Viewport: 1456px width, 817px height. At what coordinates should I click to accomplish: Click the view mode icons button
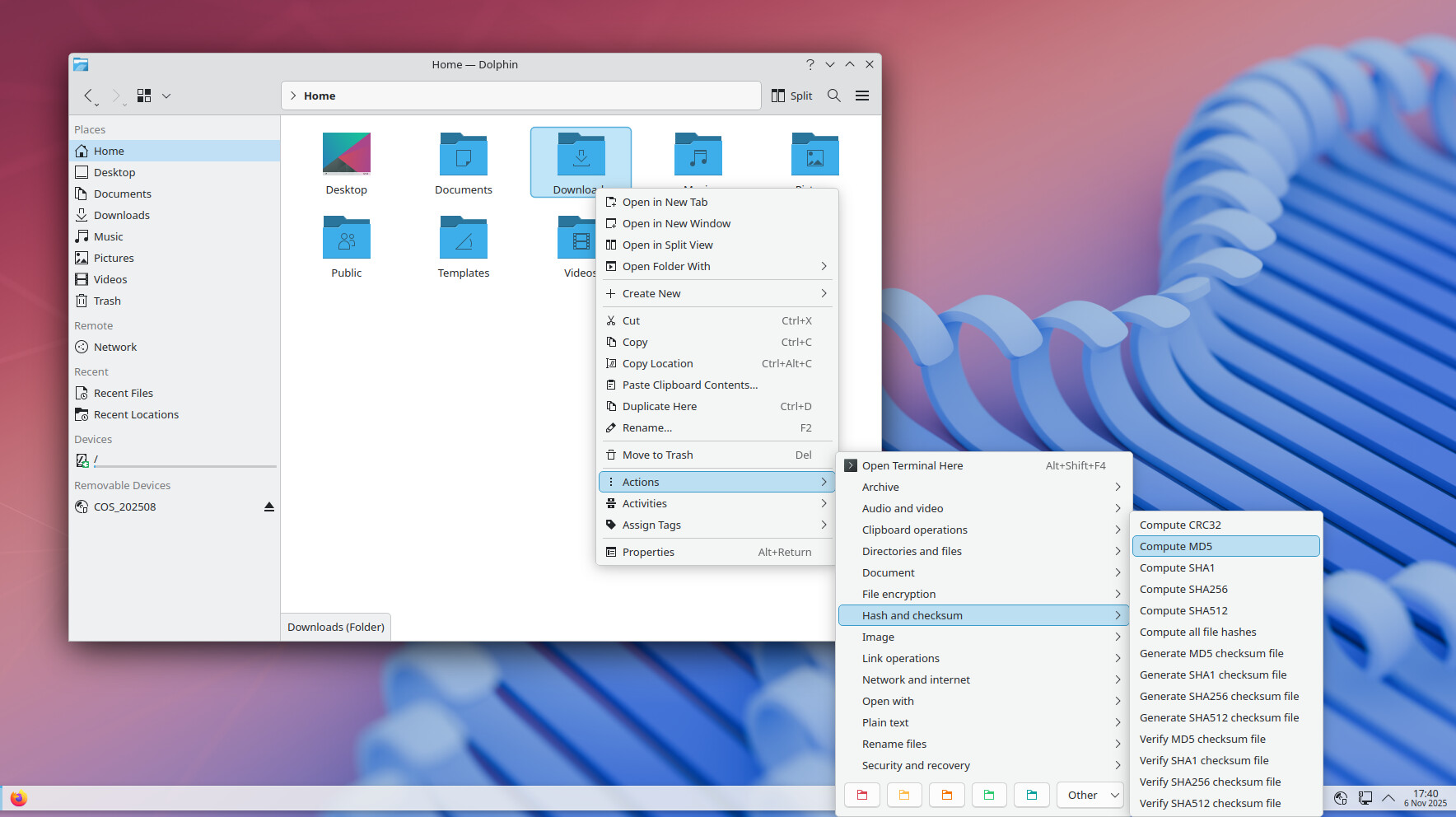[x=144, y=96]
